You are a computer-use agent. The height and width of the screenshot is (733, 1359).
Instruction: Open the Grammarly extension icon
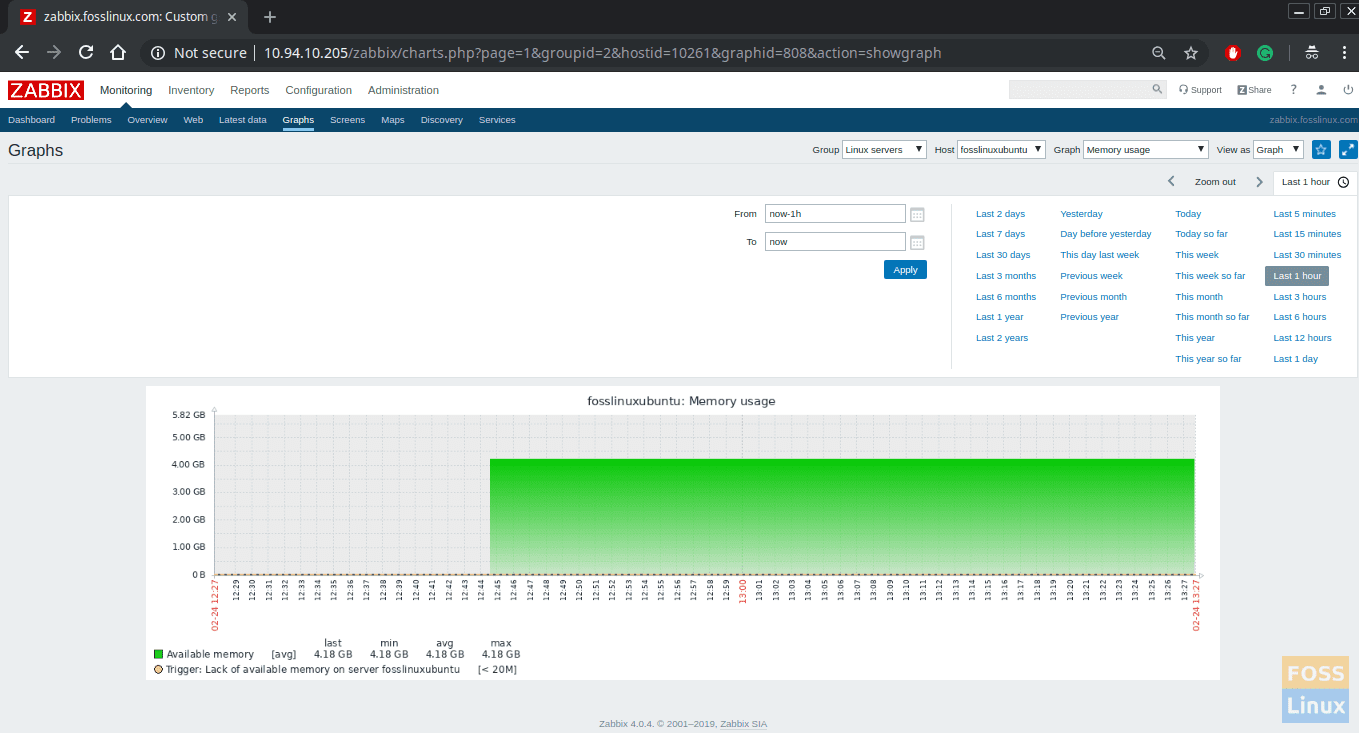click(1265, 53)
